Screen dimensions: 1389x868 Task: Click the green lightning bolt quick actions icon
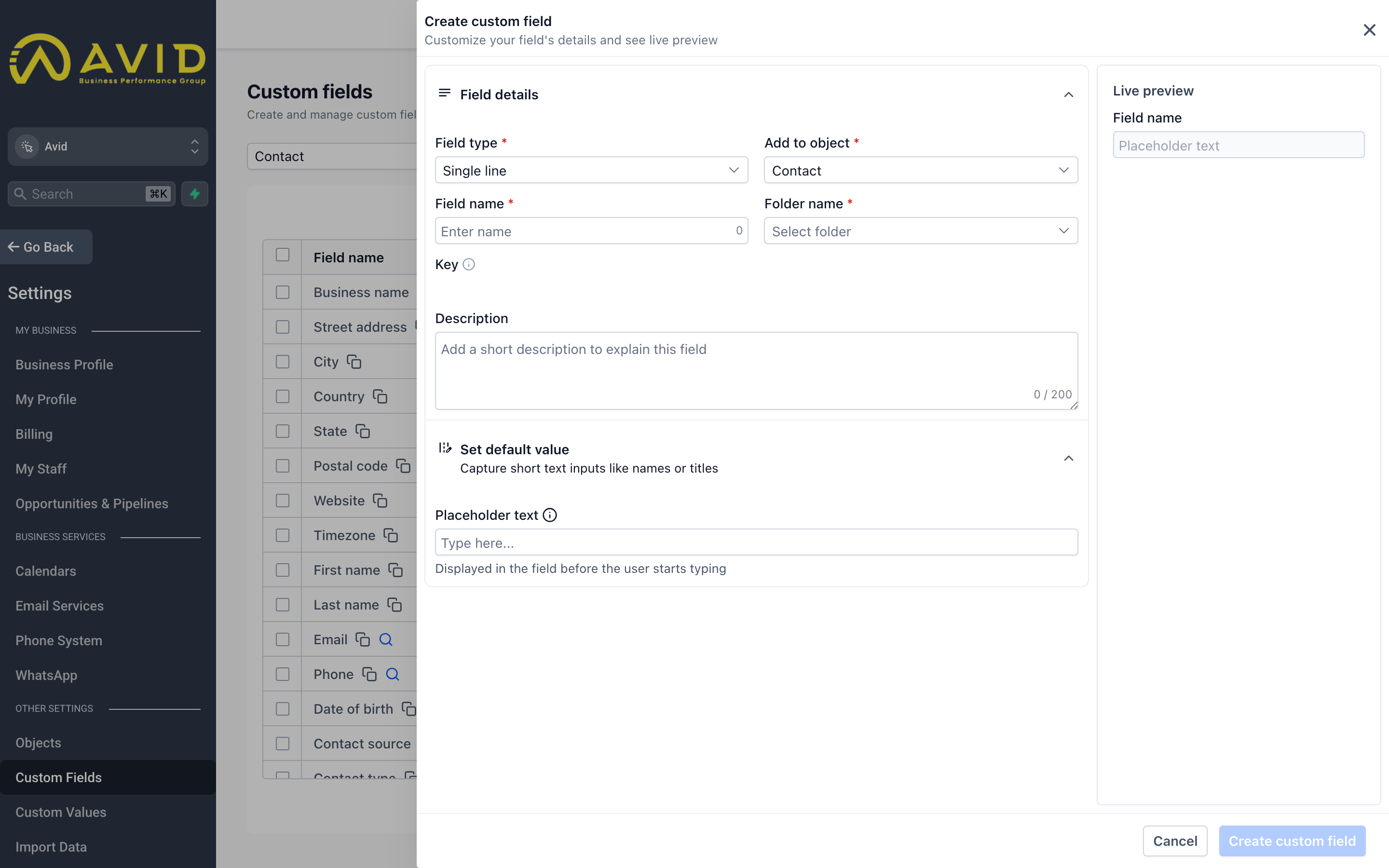click(194, 194)
